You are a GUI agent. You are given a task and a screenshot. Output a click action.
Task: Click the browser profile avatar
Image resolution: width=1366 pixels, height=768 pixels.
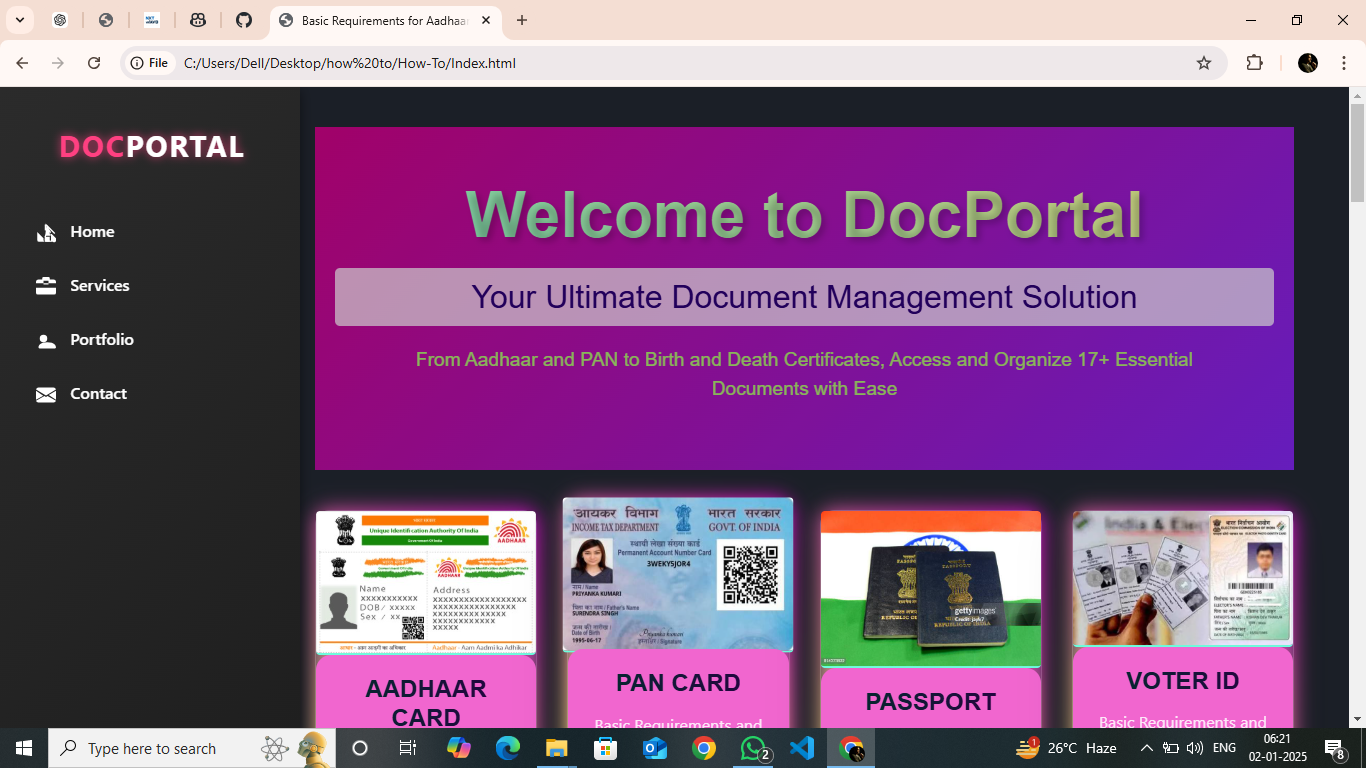[1308, 62]
